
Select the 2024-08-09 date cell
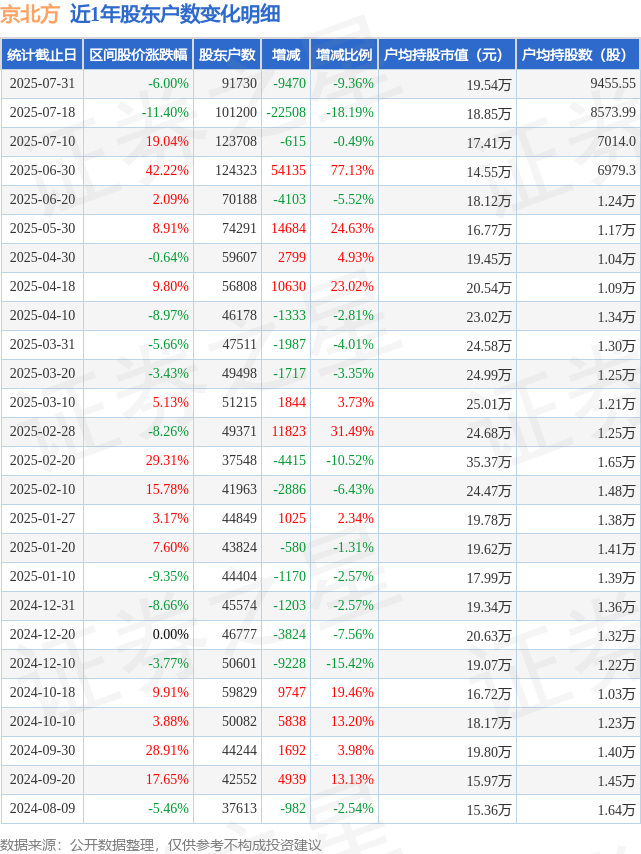tap(42, 808)
